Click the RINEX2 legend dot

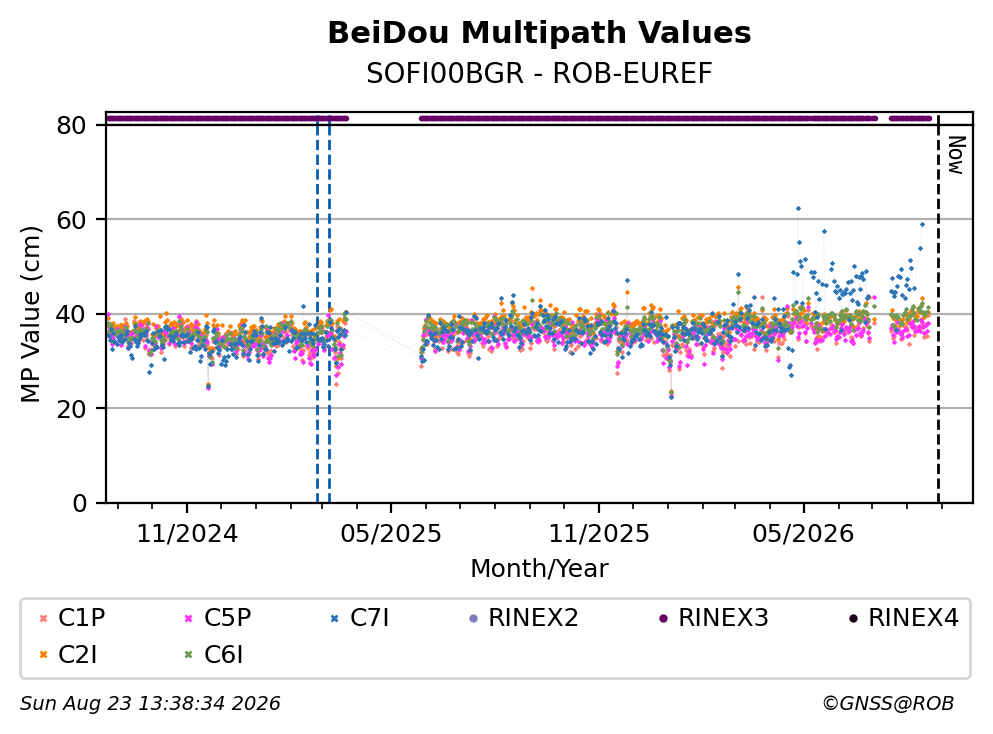click(x=473, y=618)
